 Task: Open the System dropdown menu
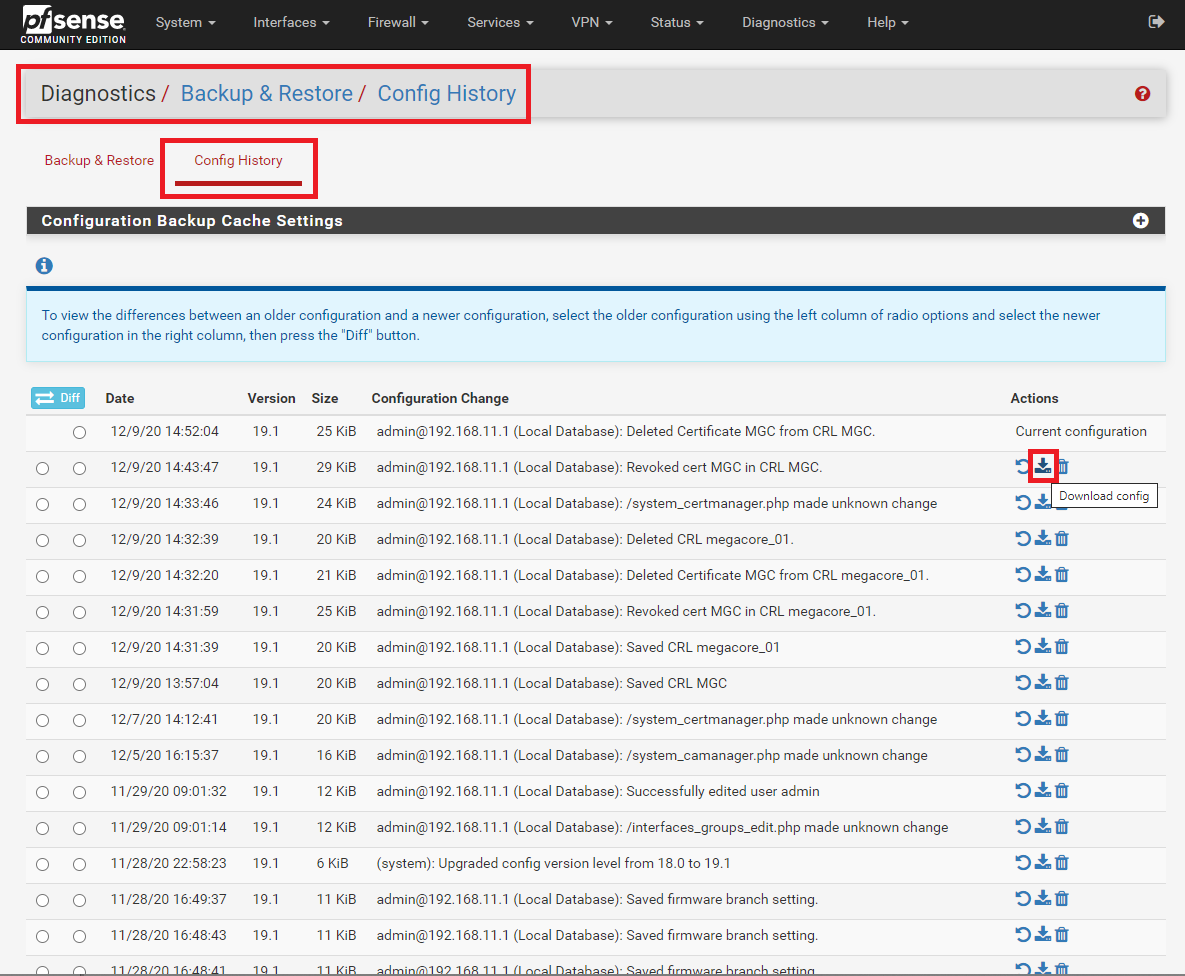185,22
